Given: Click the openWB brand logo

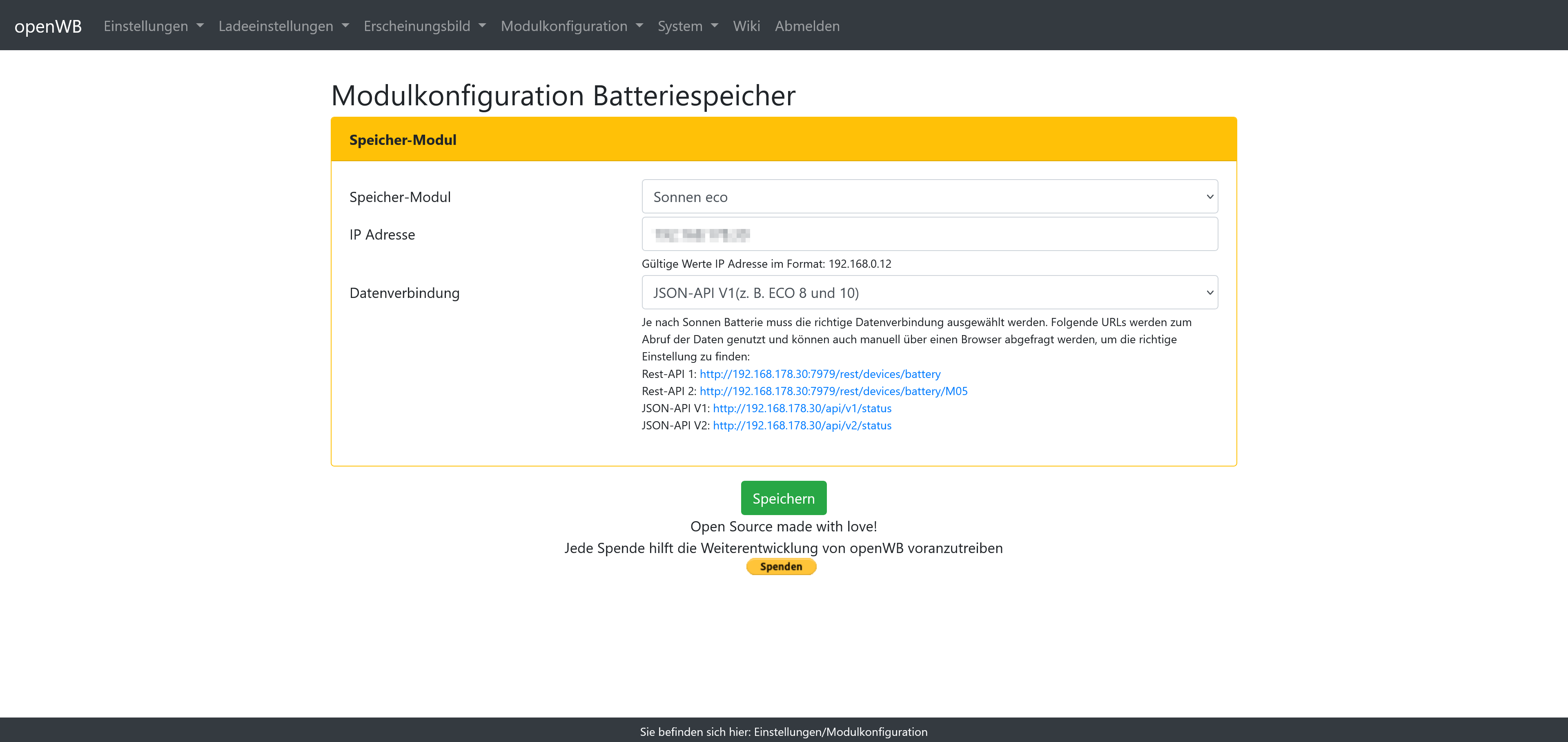Looking at the screenshot, I should coord(47,26).
